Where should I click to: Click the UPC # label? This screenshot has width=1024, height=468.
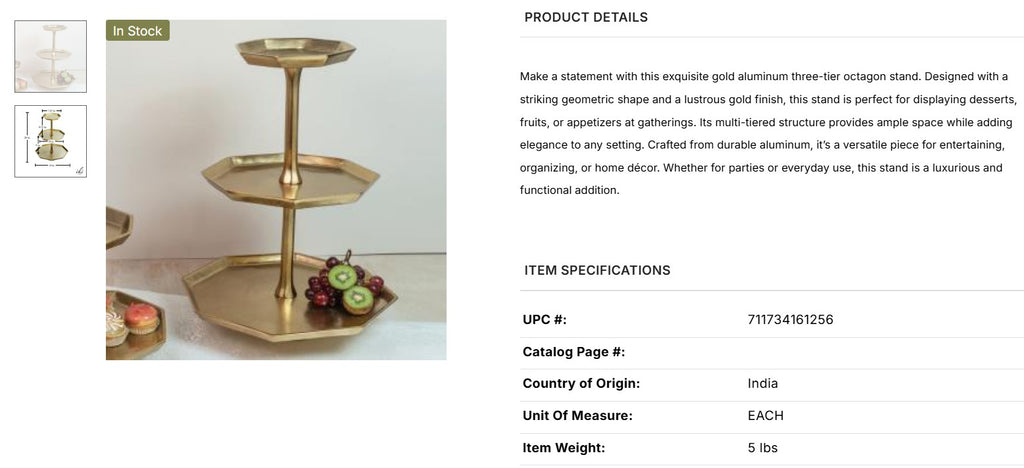point(545,320)
